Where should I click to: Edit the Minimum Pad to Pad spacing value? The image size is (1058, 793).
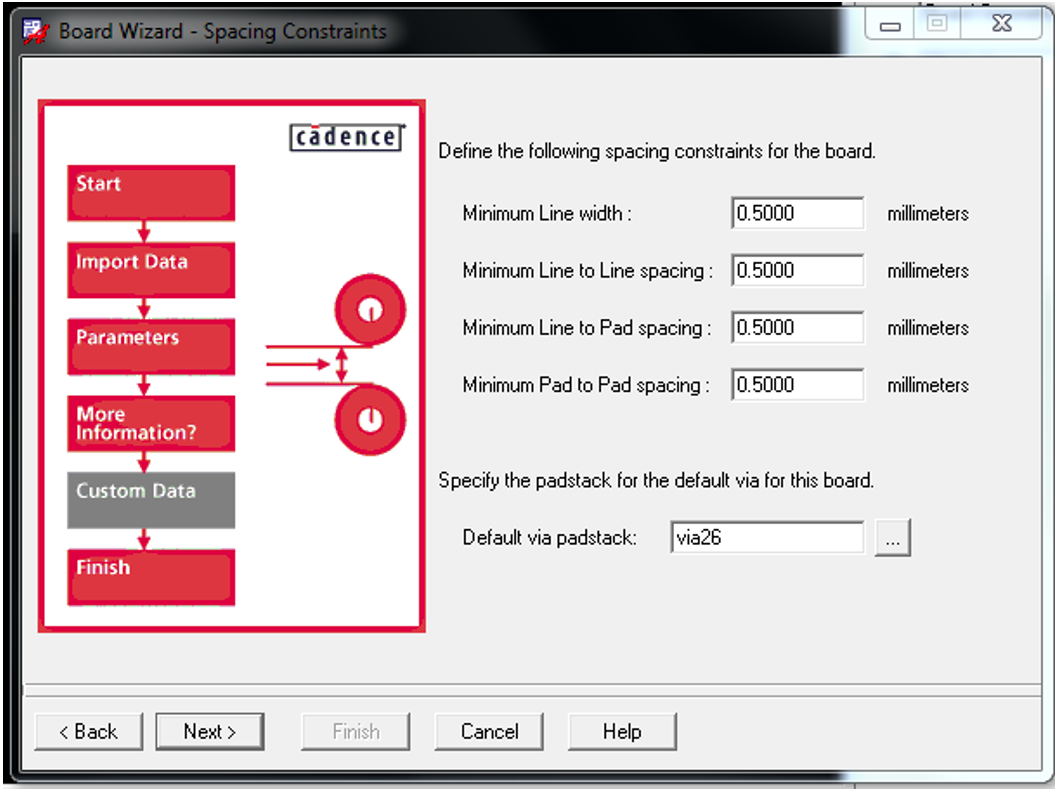(x=797, y=385)
